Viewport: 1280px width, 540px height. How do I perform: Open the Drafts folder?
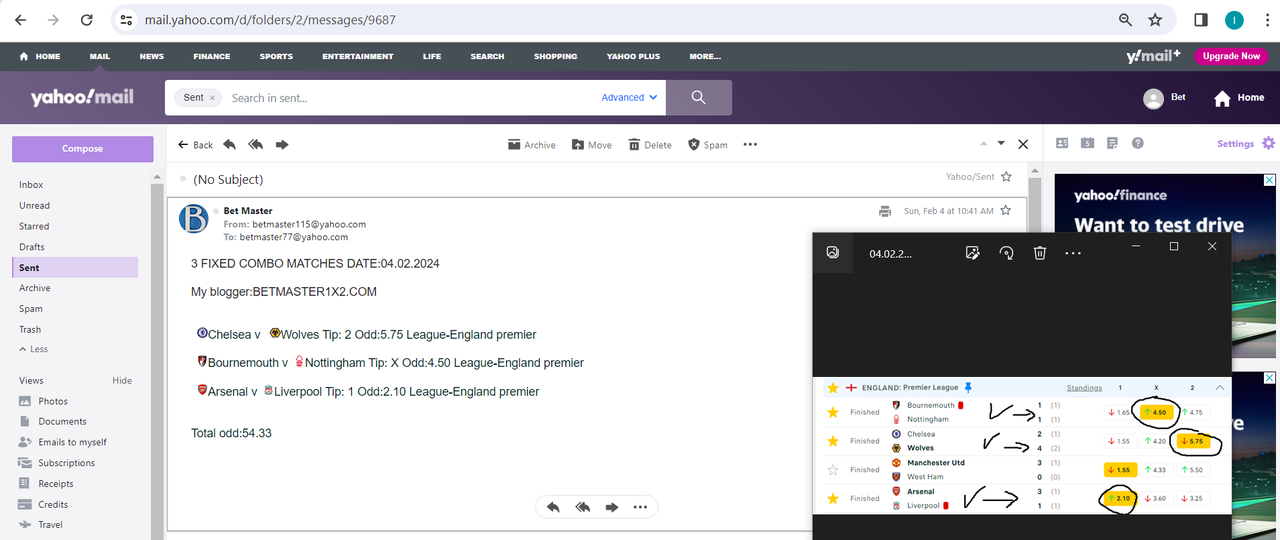(31, 247)
